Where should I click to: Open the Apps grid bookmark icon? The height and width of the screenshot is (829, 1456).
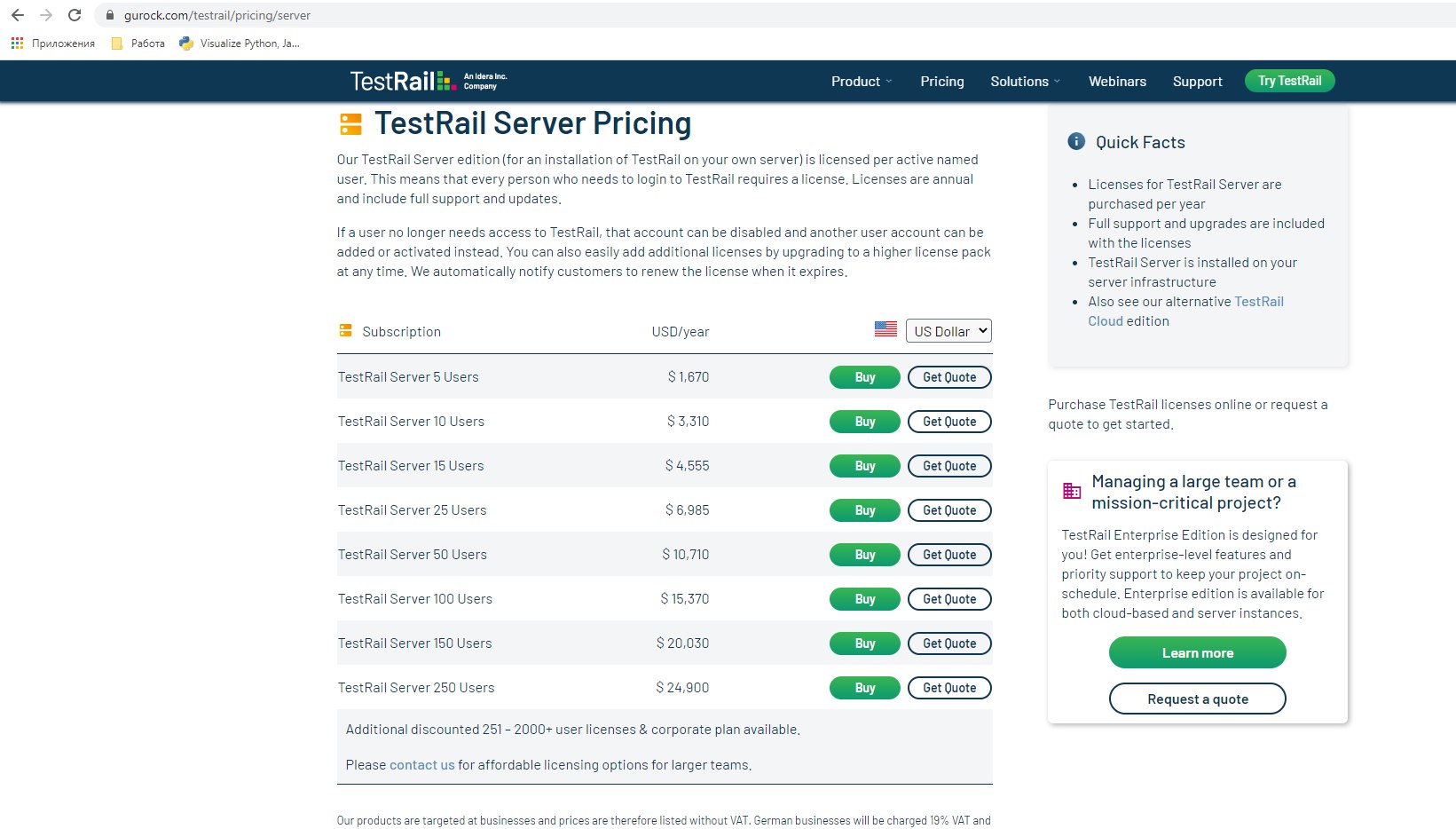point(17,43)
